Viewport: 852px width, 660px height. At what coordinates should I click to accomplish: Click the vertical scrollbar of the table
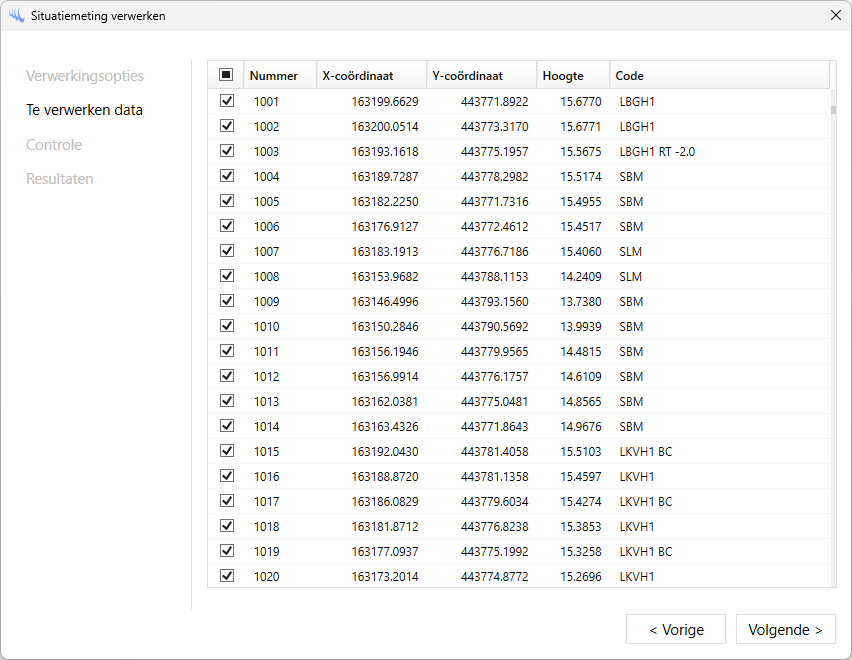point(833,300)
